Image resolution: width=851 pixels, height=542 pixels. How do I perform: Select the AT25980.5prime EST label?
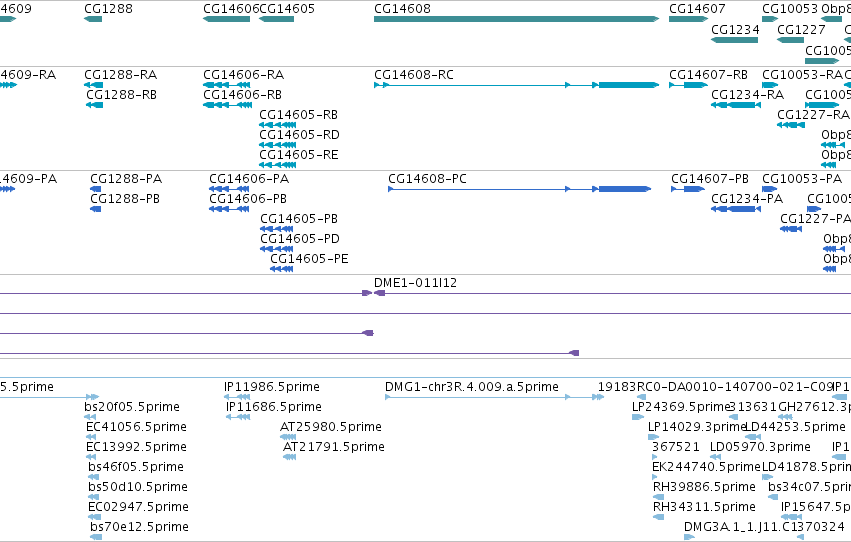tap(331, 428)
